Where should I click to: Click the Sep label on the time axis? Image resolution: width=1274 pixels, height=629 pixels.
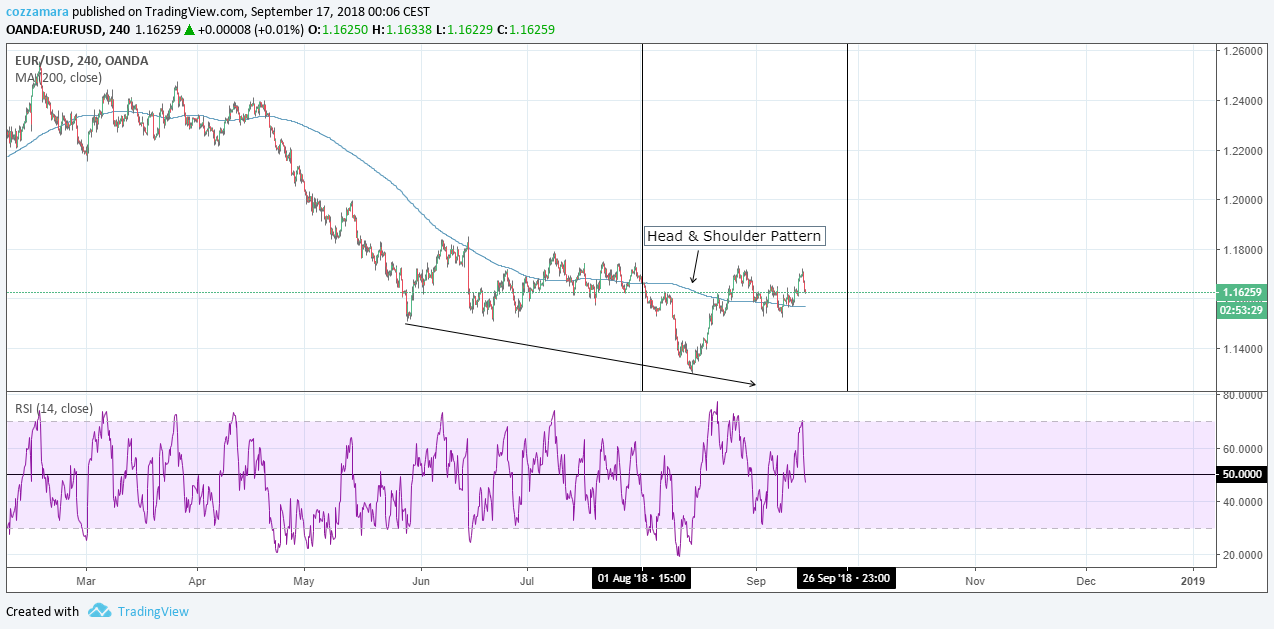pyautogui.click(x=756, y=579)
